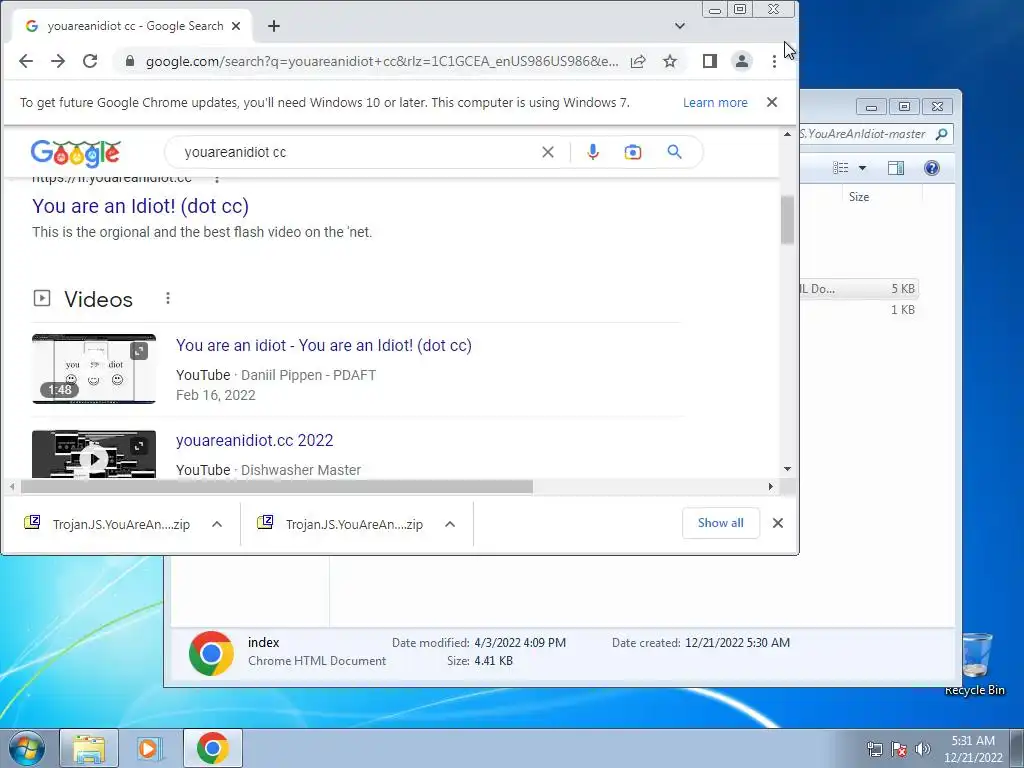
Task: Start voice search with microphone
Action: [x=593, y=152]
